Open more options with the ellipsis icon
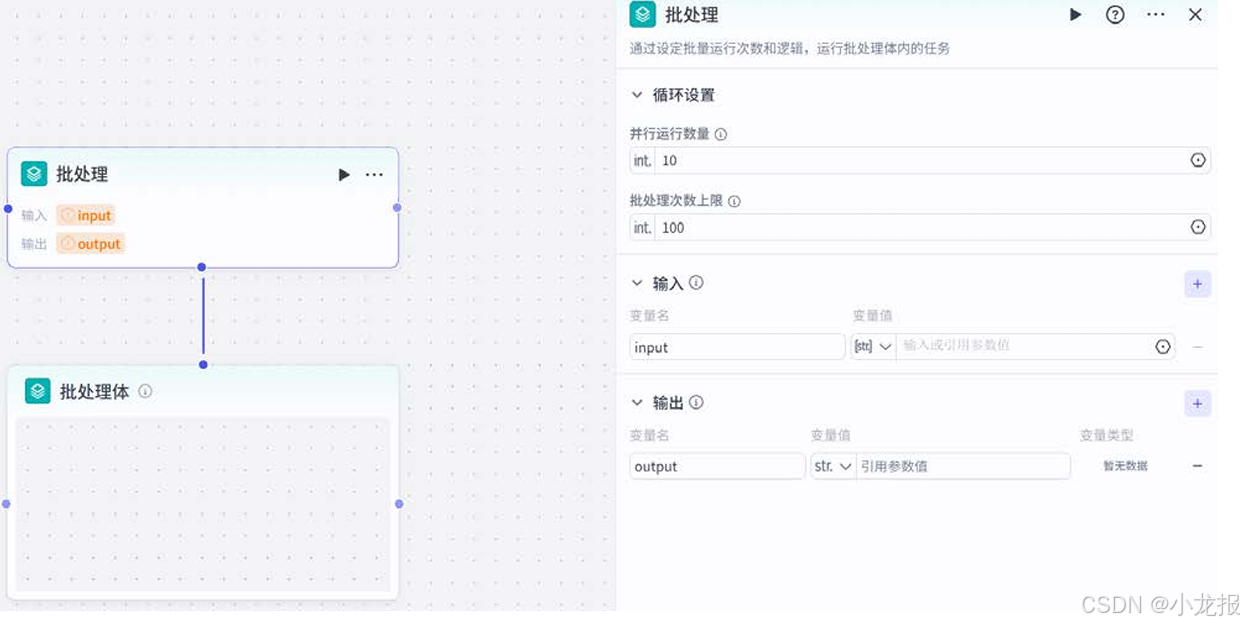The height and width of the screenshot is (624, 1244). tap(1155, 15)
